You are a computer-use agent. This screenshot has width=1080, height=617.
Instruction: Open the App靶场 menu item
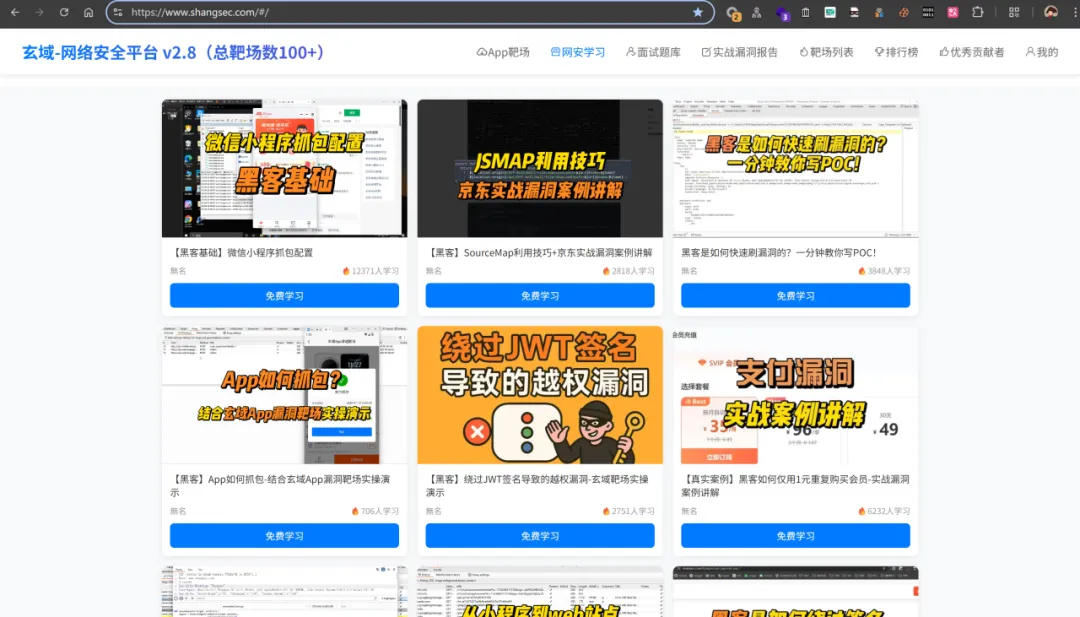coord(503,52)
